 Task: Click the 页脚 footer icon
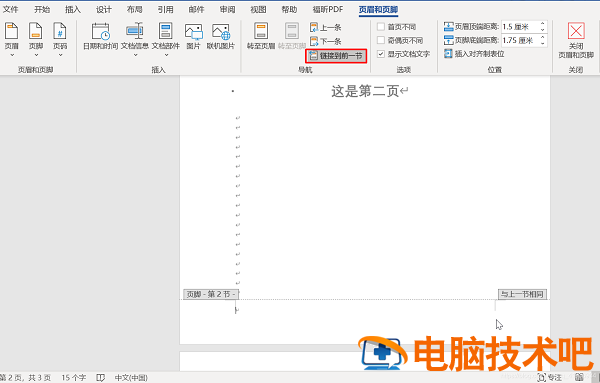pyautogui.click(x=36, y=31)
